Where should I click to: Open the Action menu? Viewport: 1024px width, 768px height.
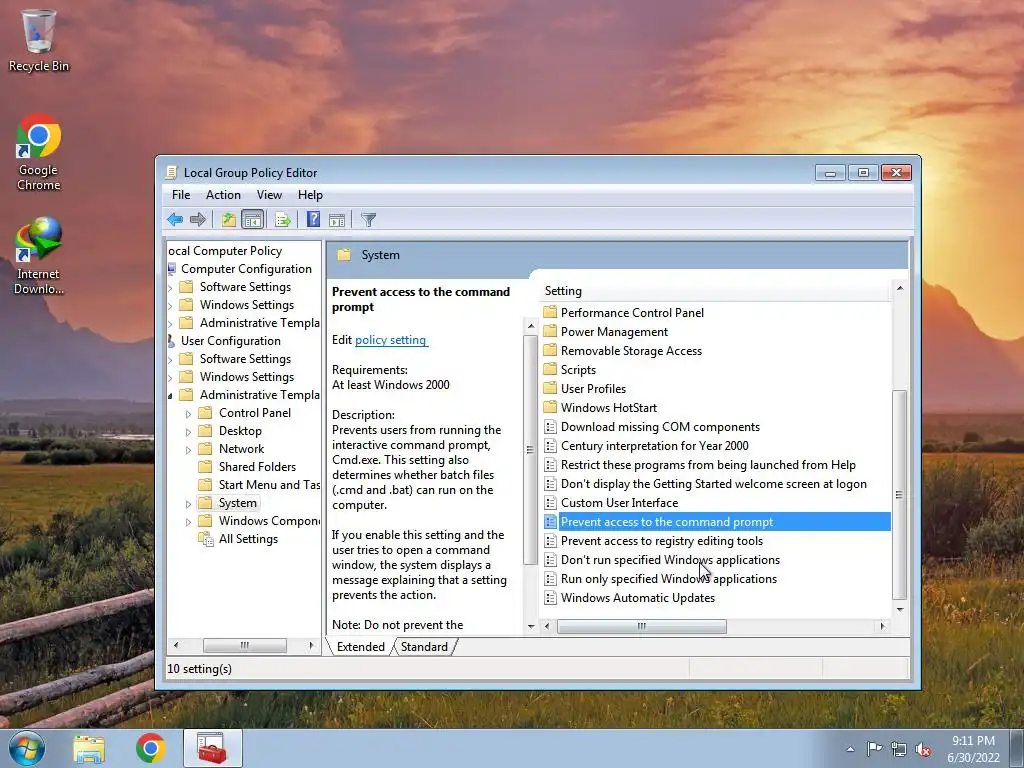[x=223, y=195]
